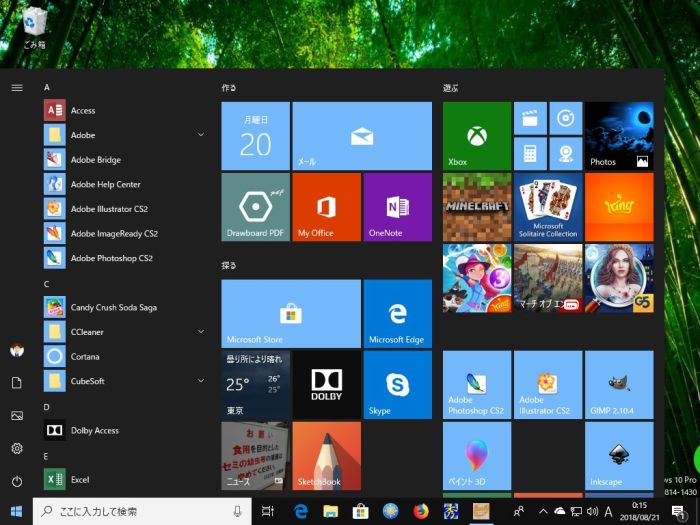This screenshot has height=525, width=700.
Task: Open the Dolby tile
Action: [326, 384]
